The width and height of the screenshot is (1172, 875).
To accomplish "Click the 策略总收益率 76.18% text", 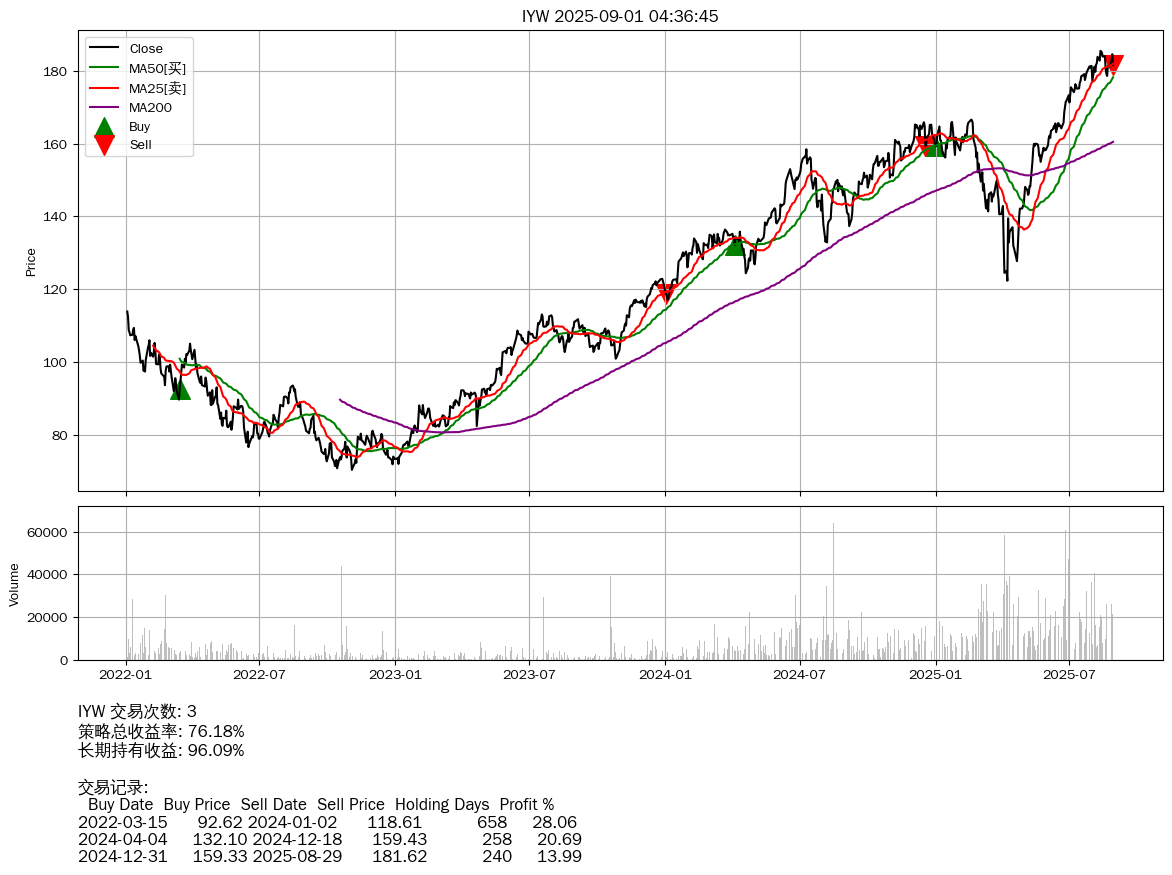I will pos(161,731).
